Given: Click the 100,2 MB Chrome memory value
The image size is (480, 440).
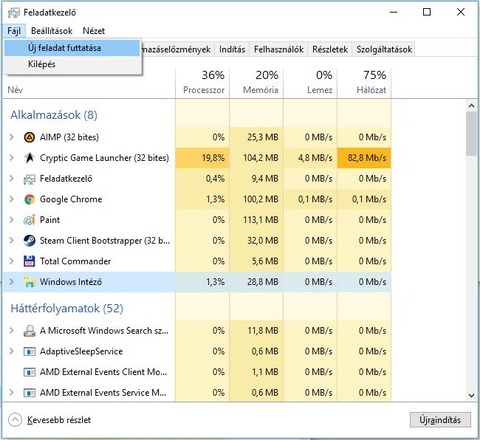Looking at the screenshot, I should 261,199.
